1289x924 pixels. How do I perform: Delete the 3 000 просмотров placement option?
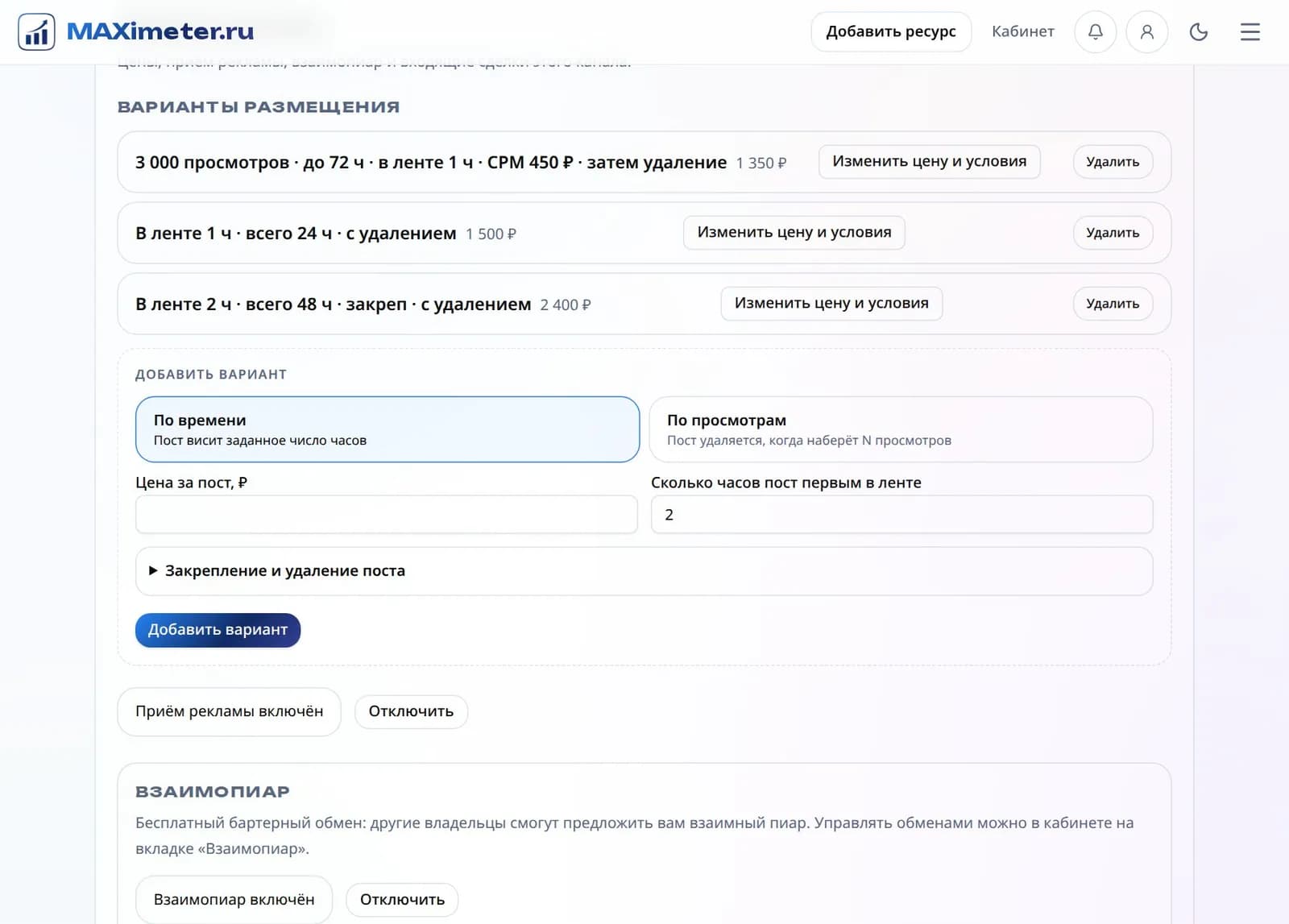point(1113,162)
